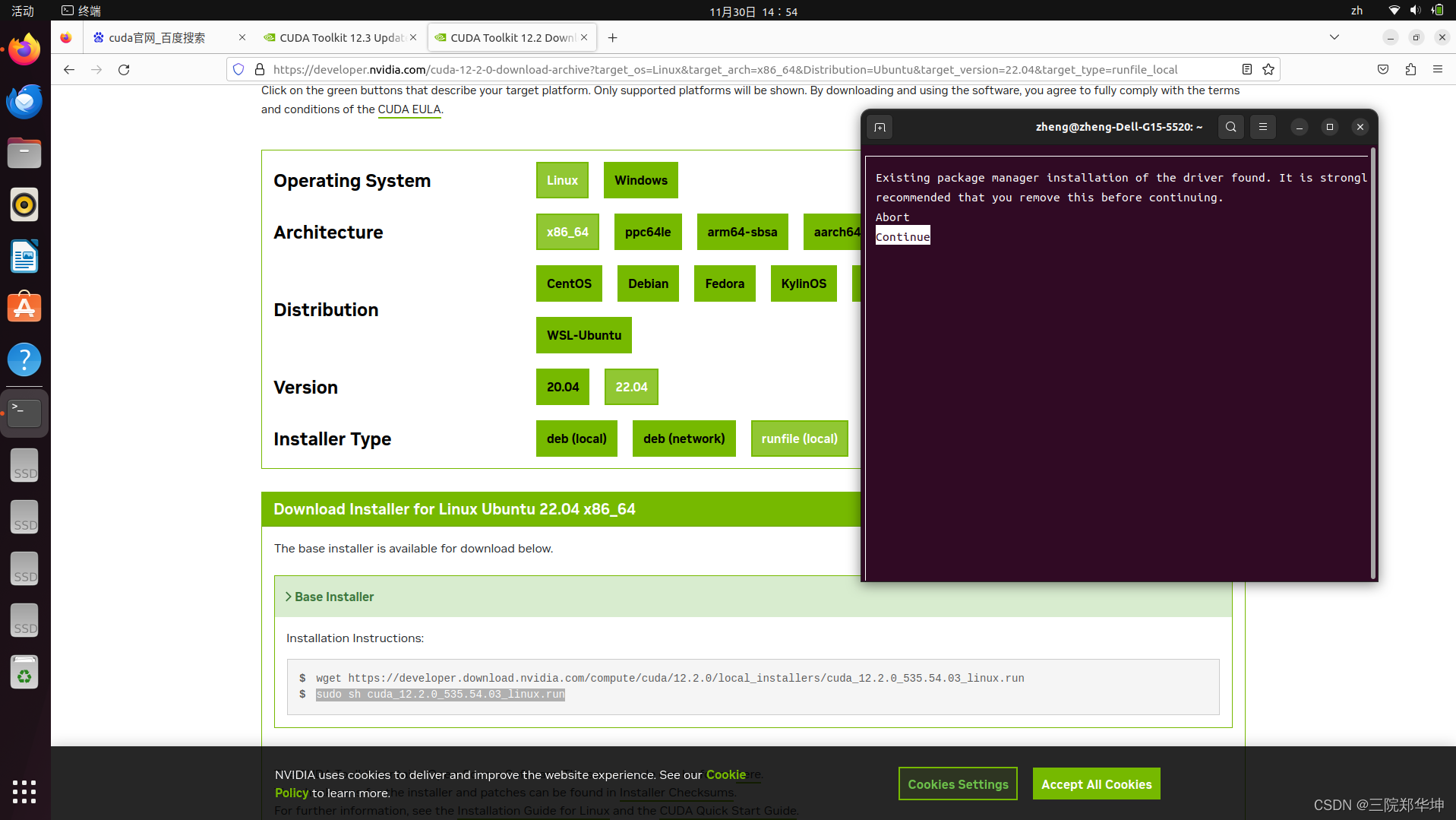Open Firefox from the dock
Viewport: 1456px width, 820px height.
tap(24, 50)
